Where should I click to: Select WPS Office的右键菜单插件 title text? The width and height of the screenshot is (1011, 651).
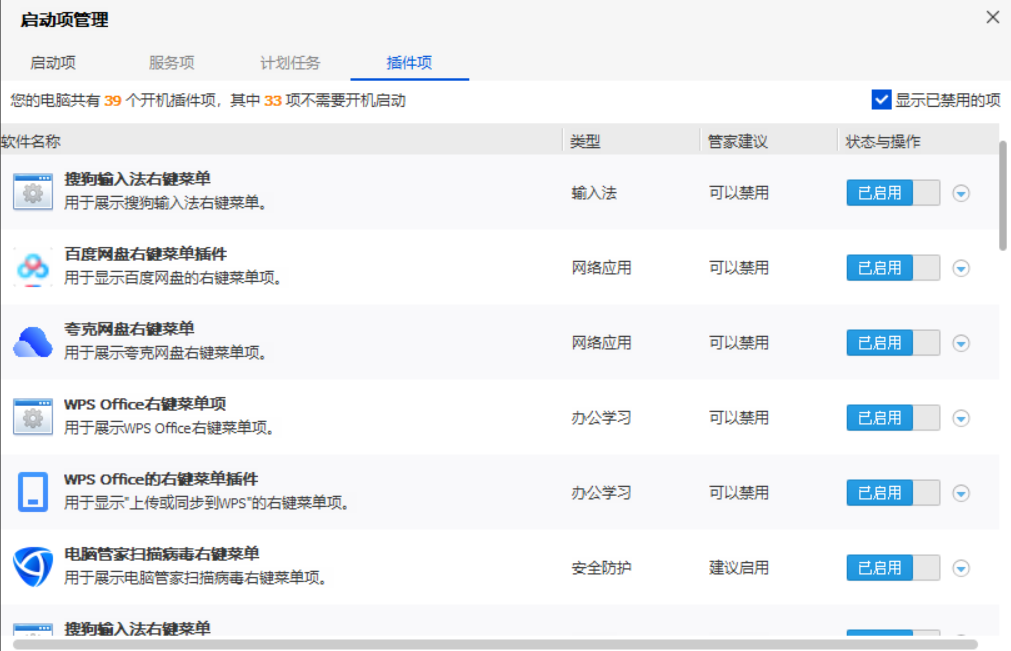tap(161, 479)
